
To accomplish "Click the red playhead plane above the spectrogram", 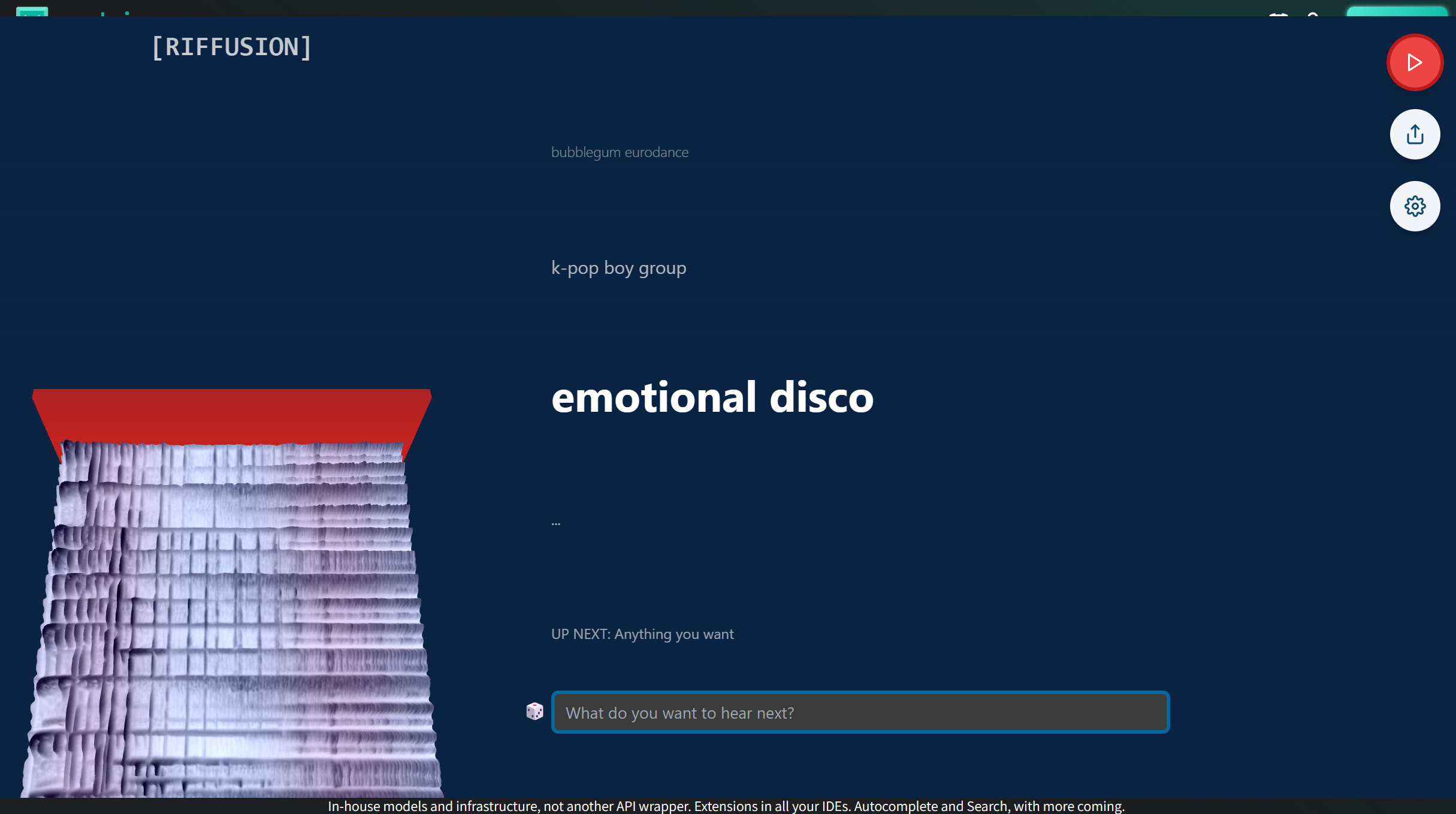I will tap(231, 415).
